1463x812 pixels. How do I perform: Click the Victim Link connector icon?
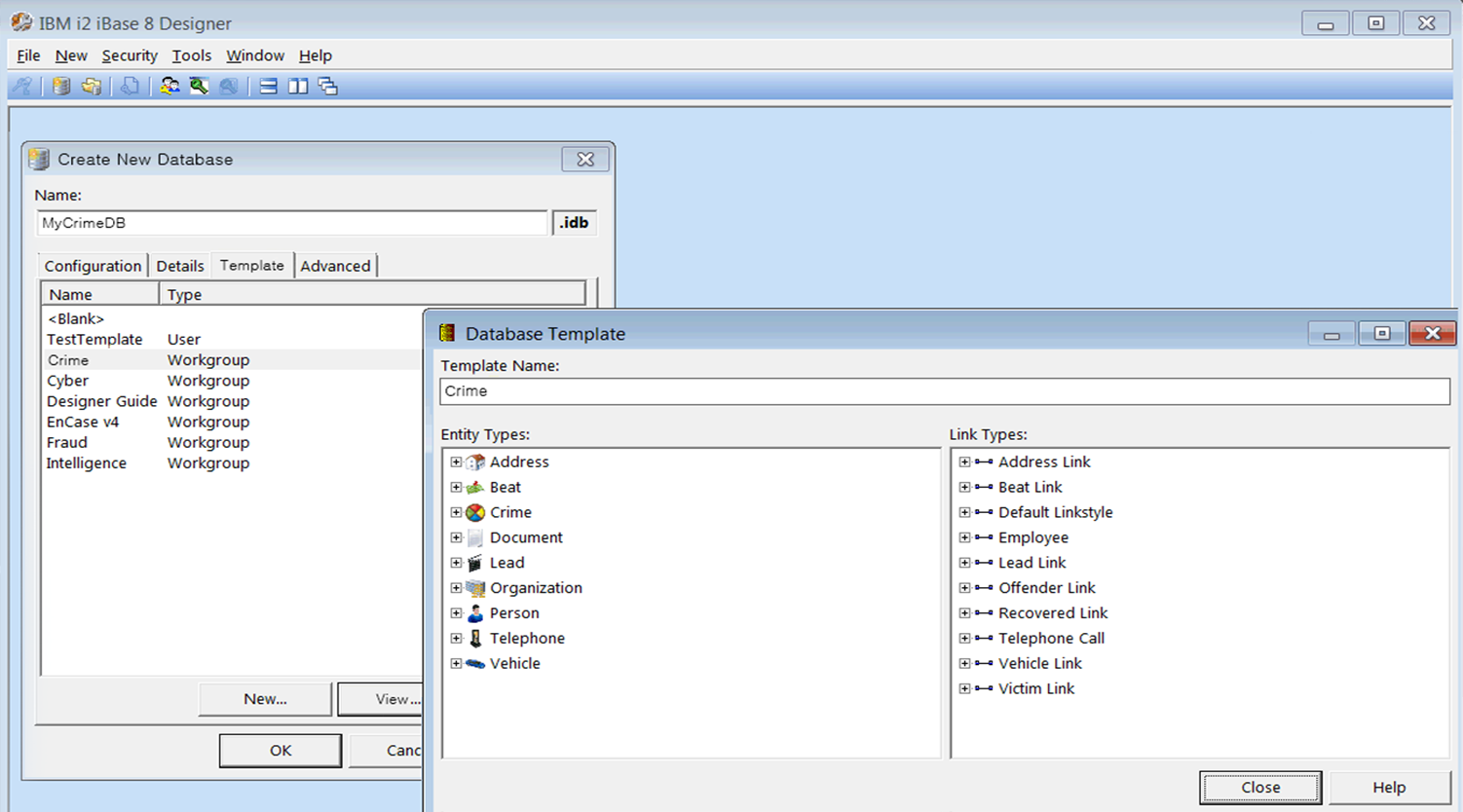984,688
